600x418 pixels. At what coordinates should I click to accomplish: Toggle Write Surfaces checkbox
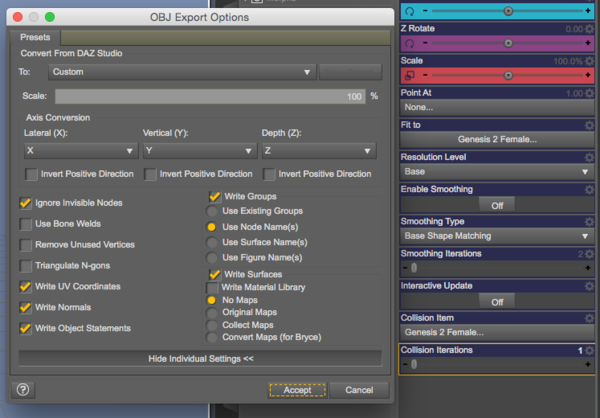pos(215,274)
